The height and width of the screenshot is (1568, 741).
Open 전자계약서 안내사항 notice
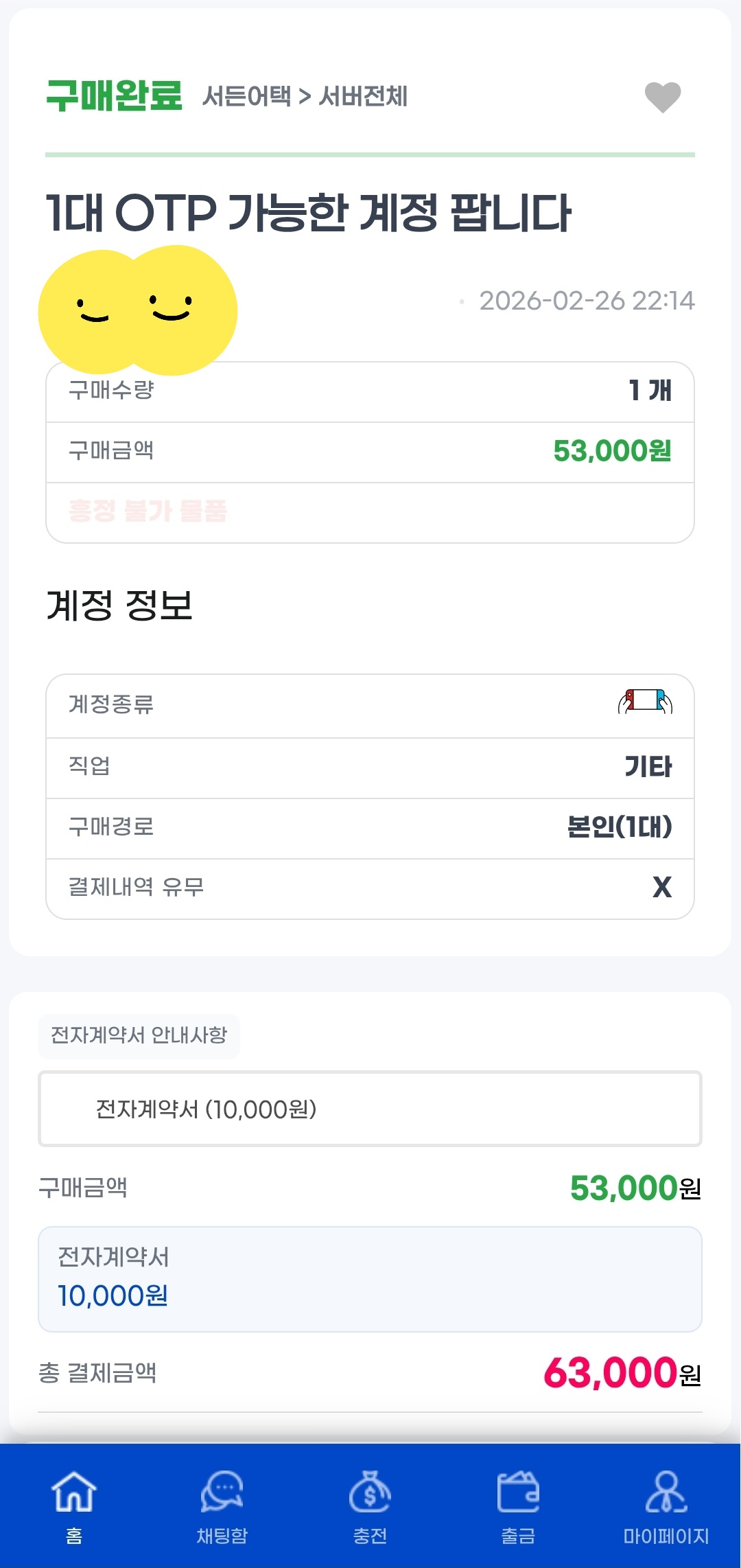tap(139, 1035)
